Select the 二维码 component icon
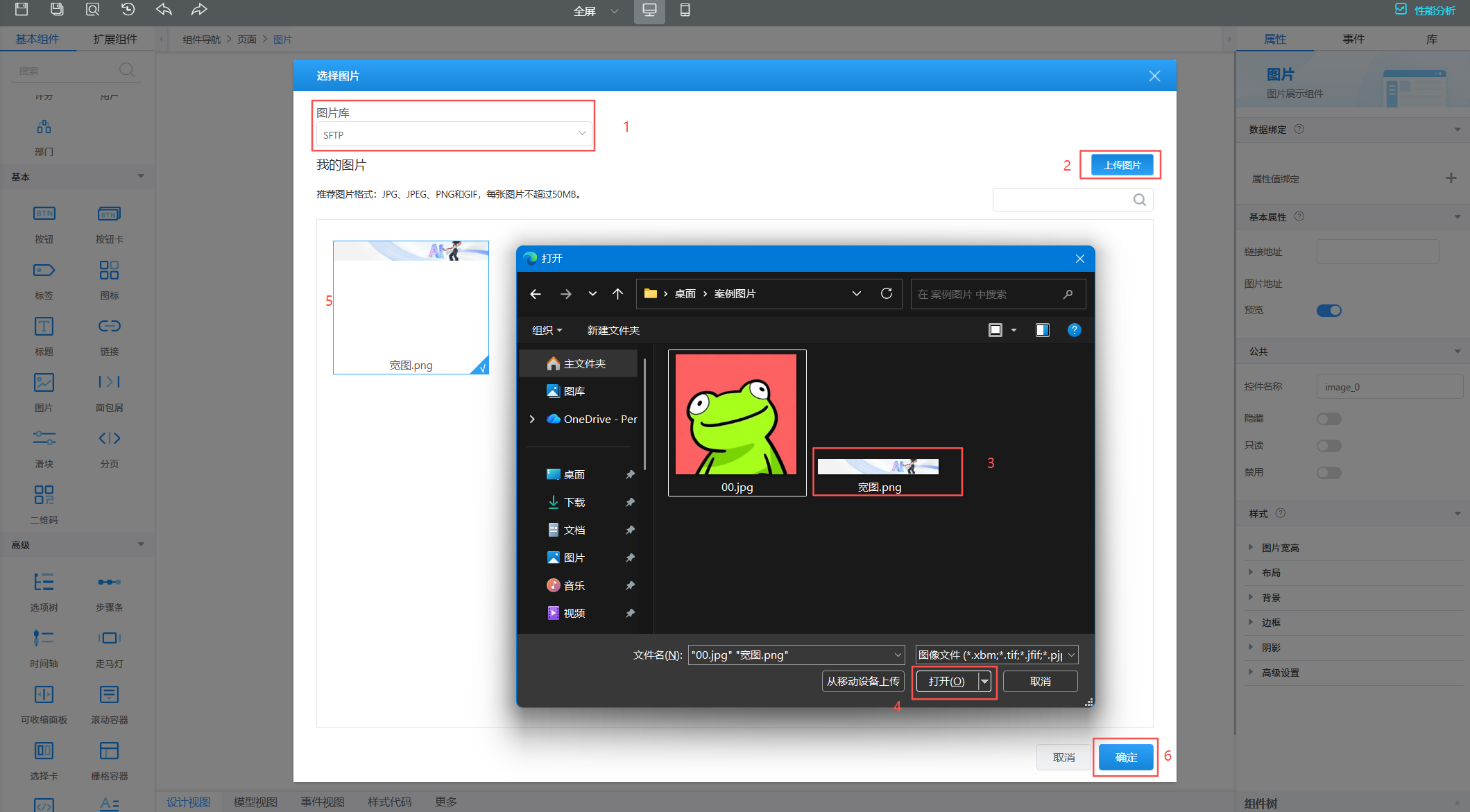 pos(44,495)
